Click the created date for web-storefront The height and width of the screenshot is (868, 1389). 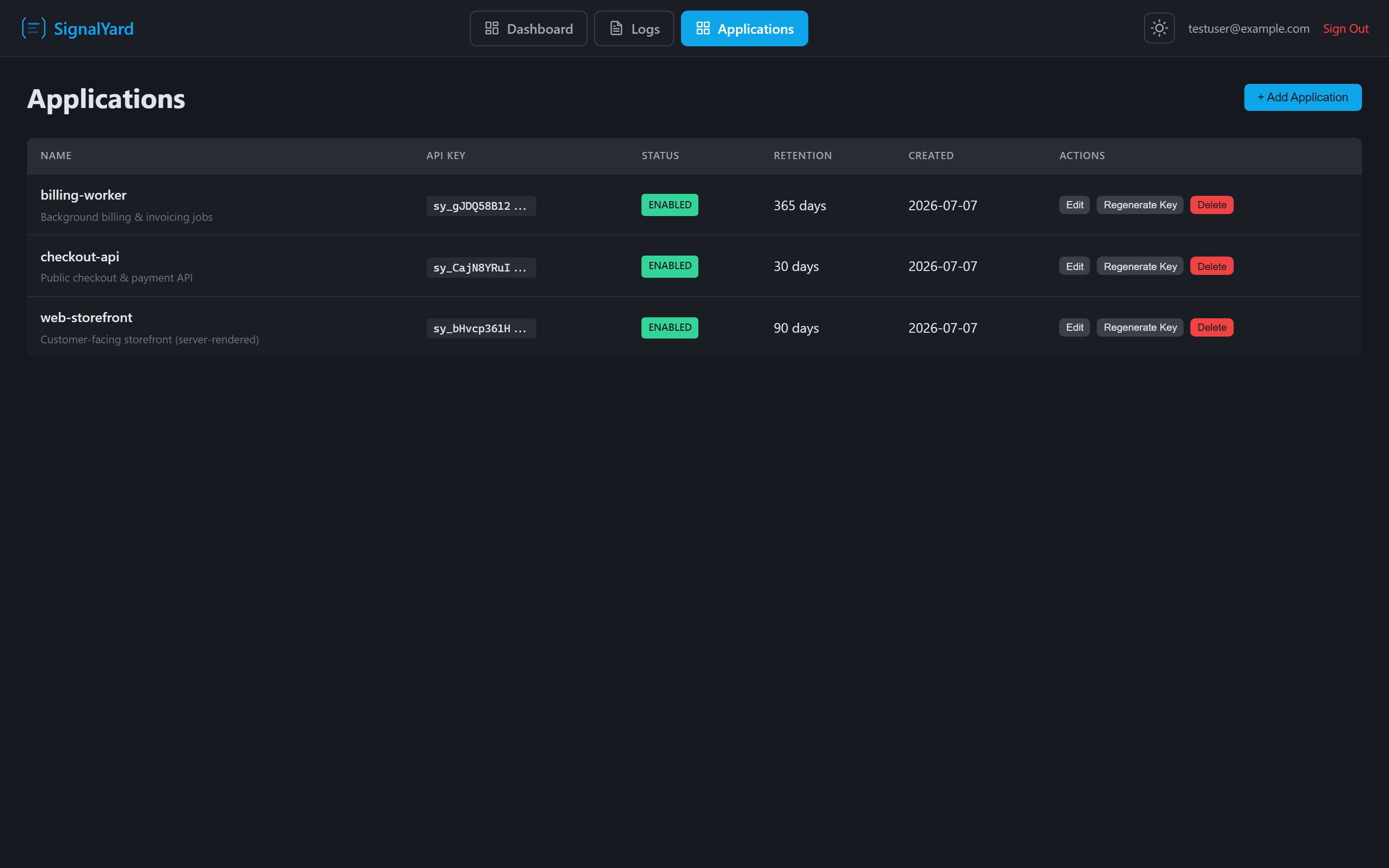pyautogui.click(x=942, y=328)
